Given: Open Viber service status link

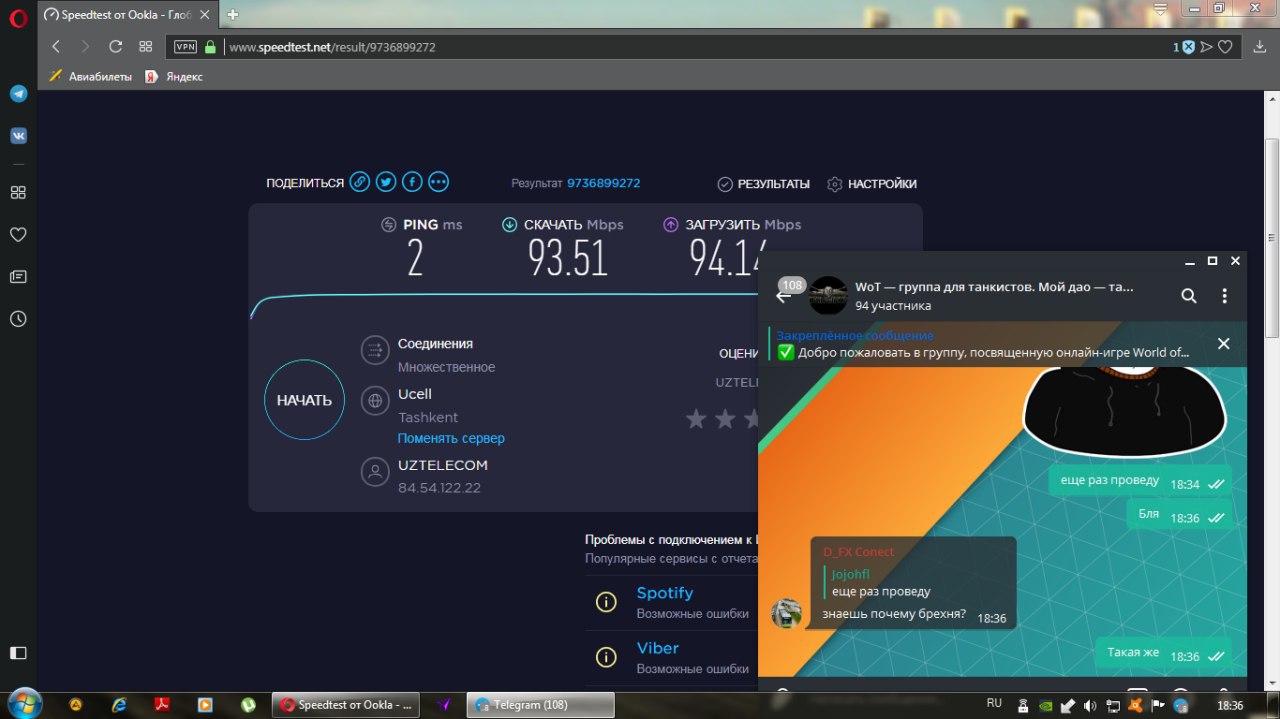Looking at the screenshot, I should pyautogui.click(x=658, y=648).
